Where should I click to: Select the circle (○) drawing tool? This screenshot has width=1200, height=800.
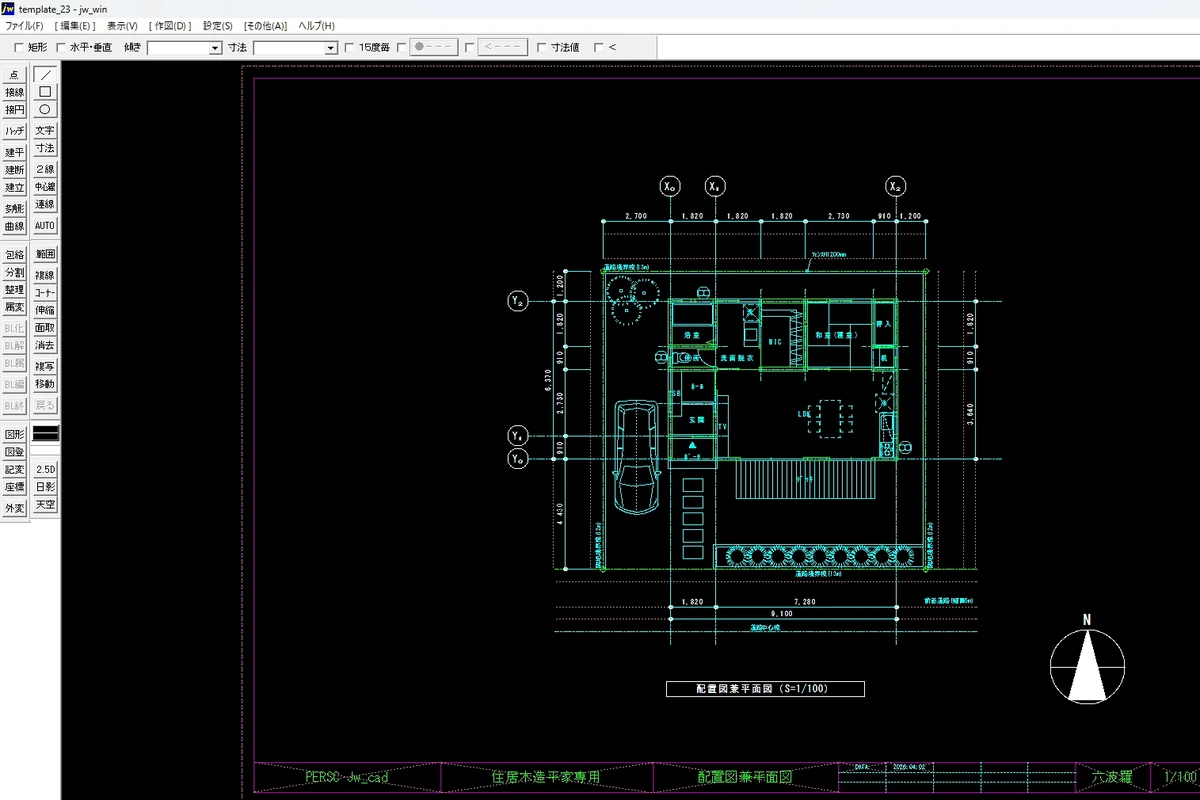click(45, 110)
